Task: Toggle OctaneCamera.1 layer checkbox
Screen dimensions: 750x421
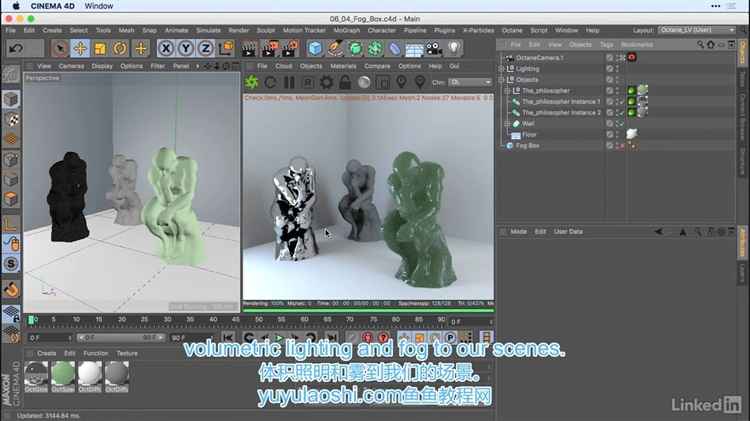Action: coord(609,58)
